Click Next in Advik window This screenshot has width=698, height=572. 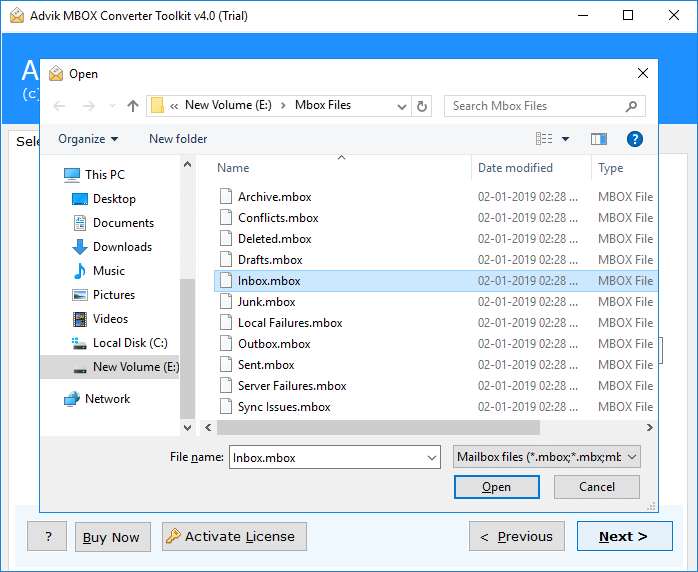pyautogui.click(x=625, y=536)
